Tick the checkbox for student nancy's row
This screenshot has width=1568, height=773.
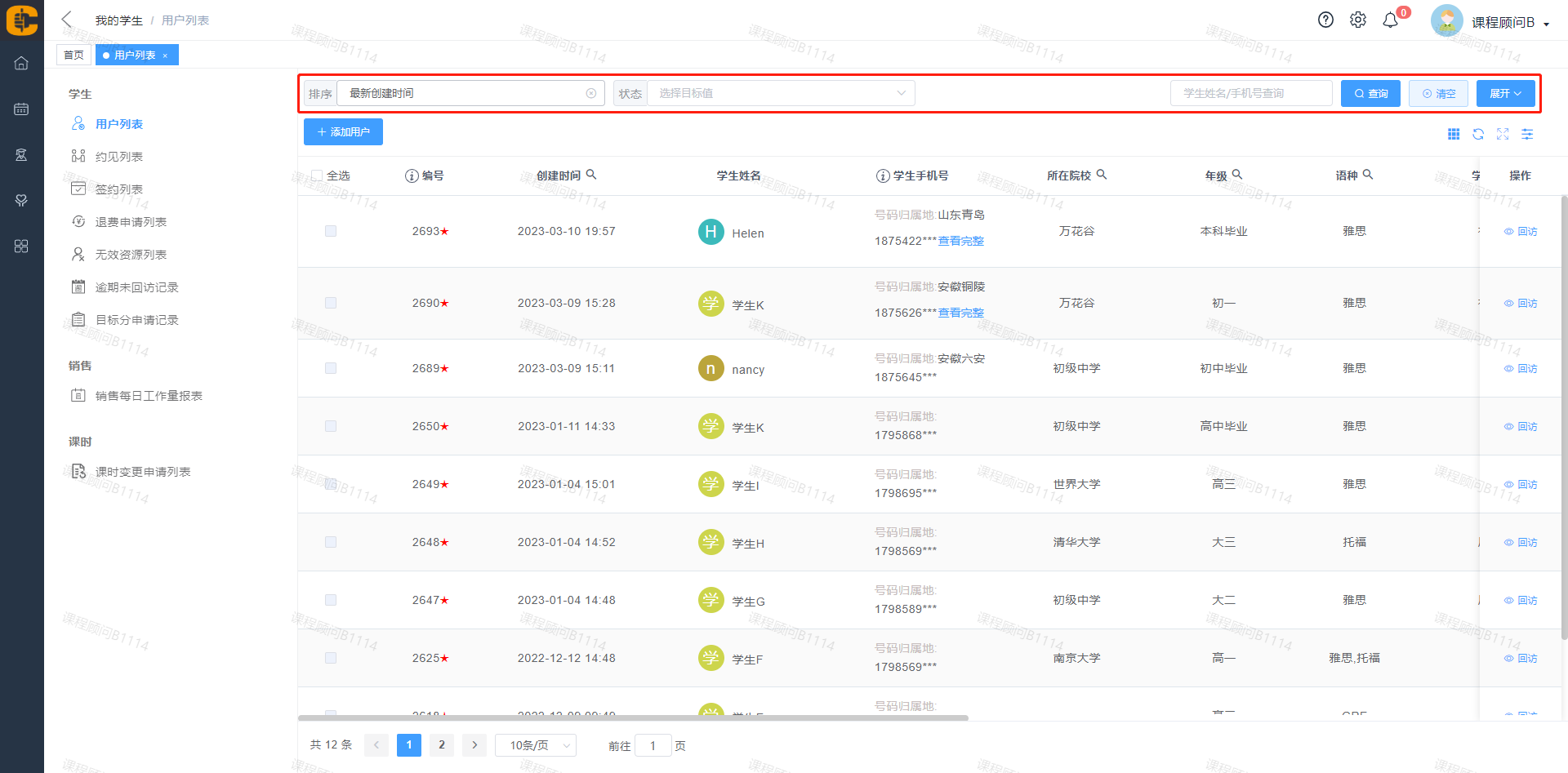(331, 368)
